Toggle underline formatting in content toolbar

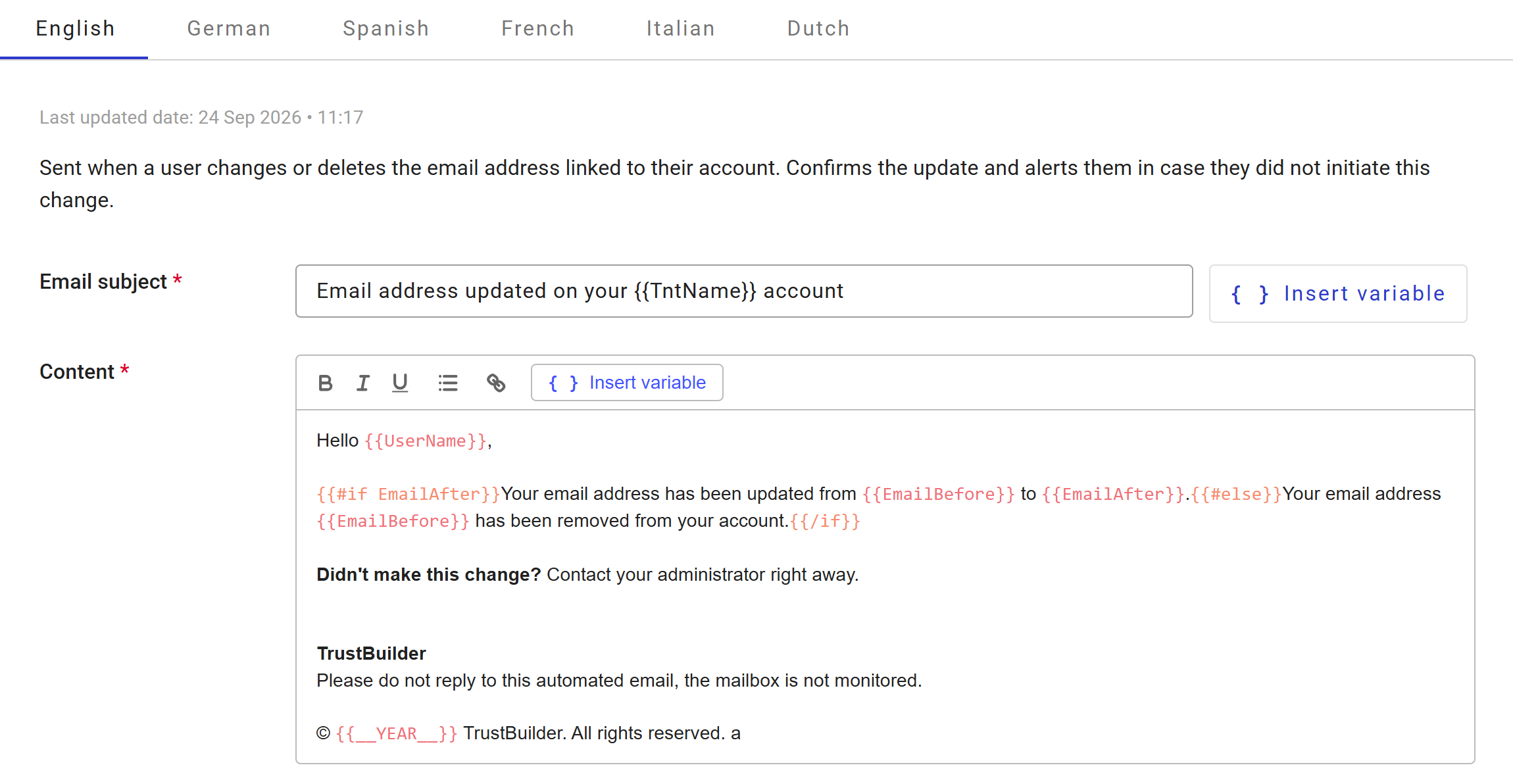(400, 383)
